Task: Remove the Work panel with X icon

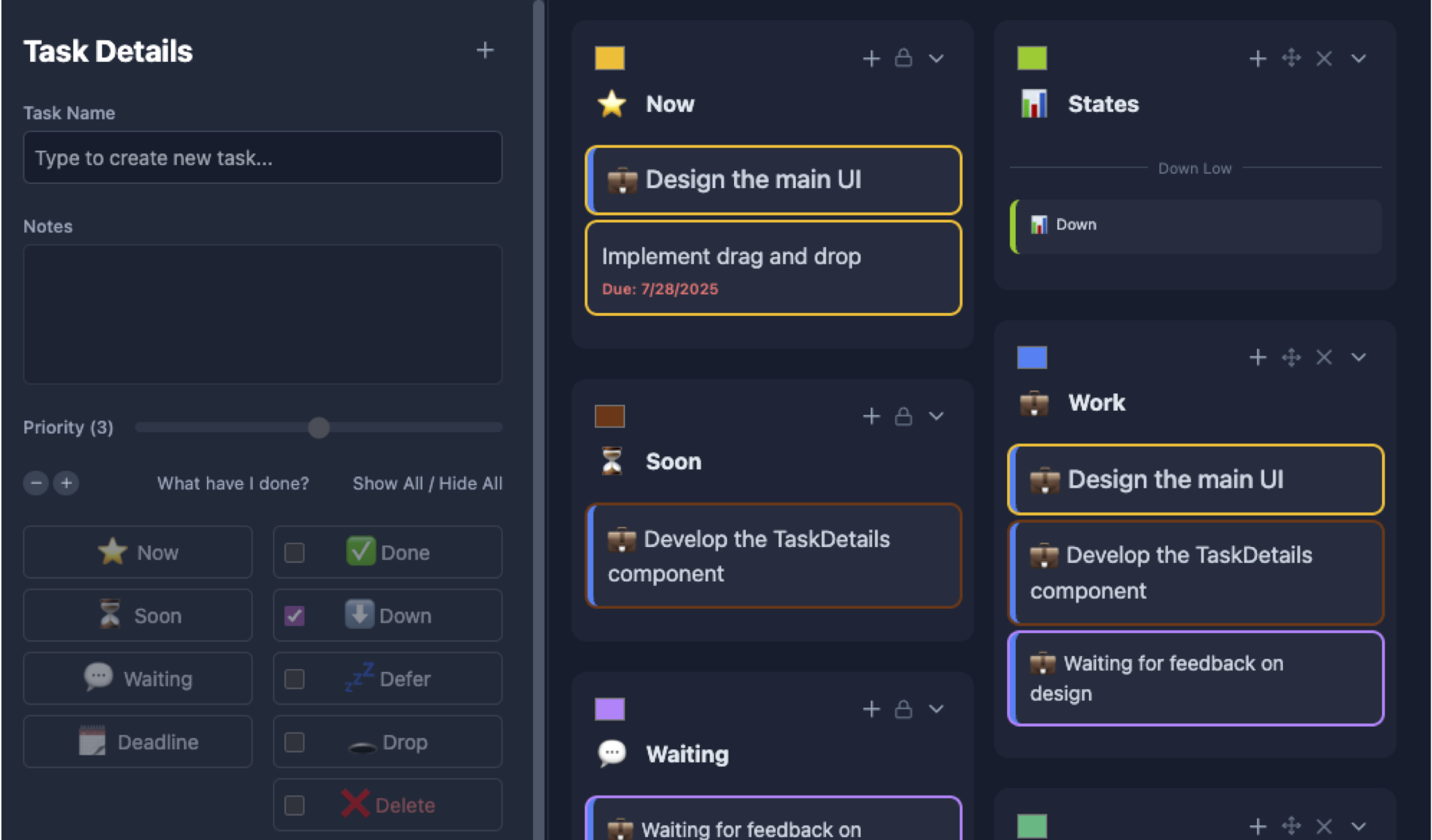Action: (1324, 357)
